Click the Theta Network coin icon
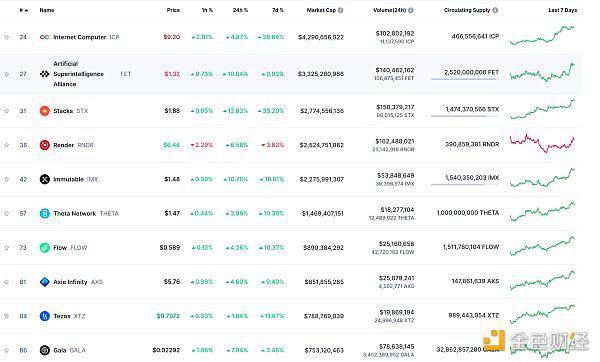 (x=45, y=214)
